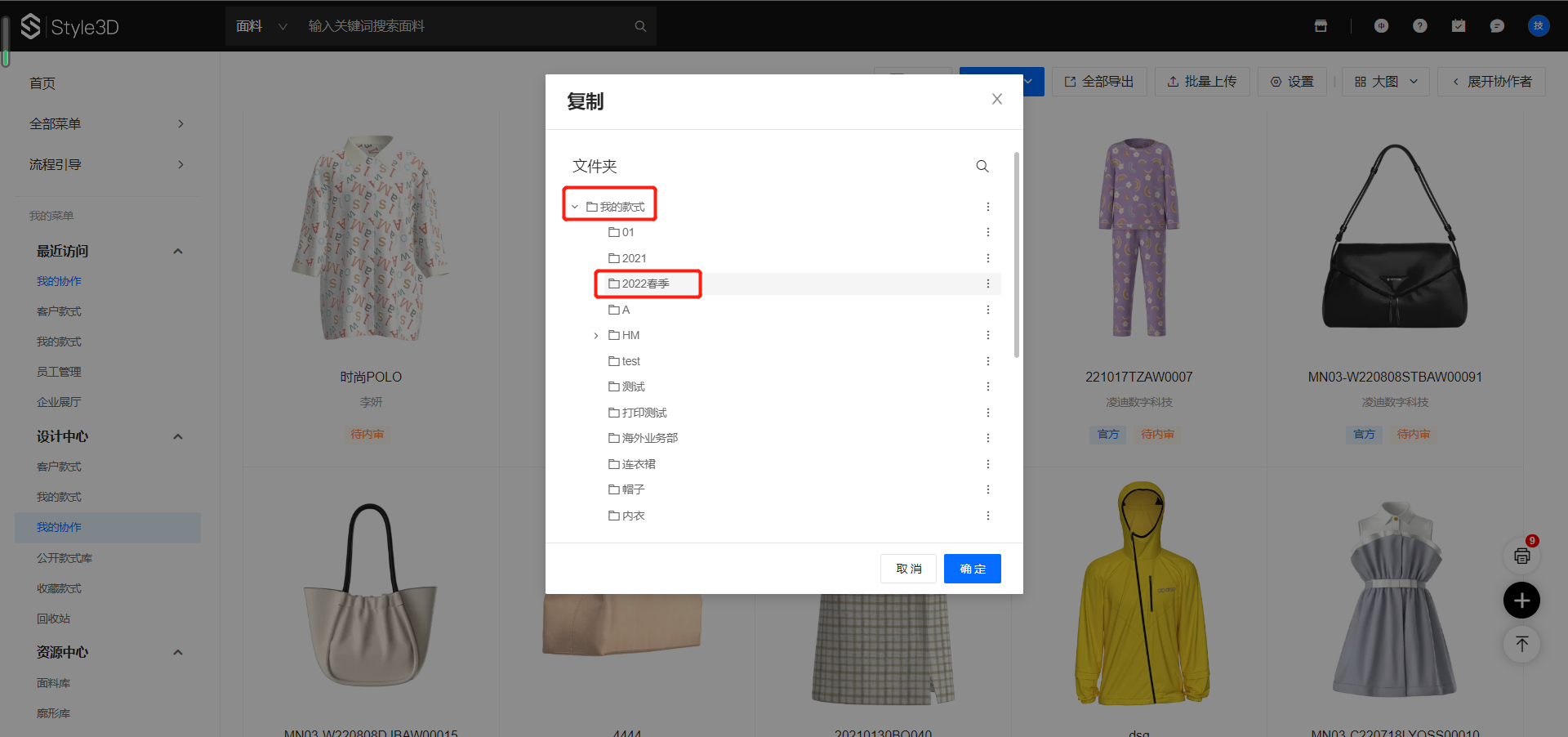
Task: Open more options for A folder
Action: tap(988, 310)
